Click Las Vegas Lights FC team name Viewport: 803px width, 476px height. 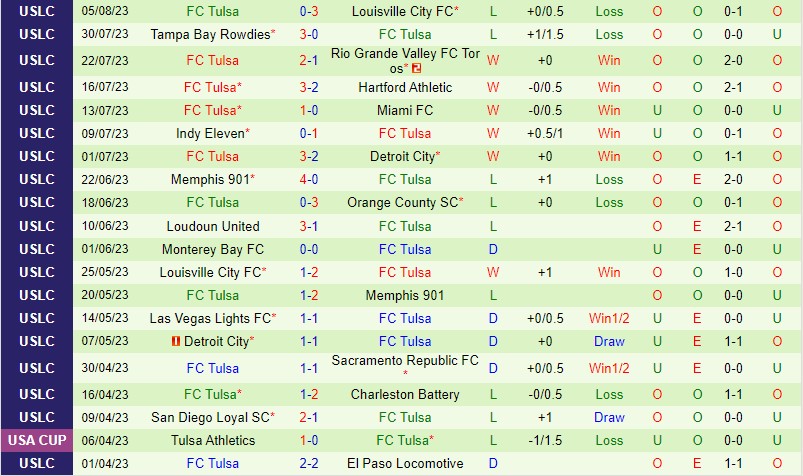click(x=210, y=318)
